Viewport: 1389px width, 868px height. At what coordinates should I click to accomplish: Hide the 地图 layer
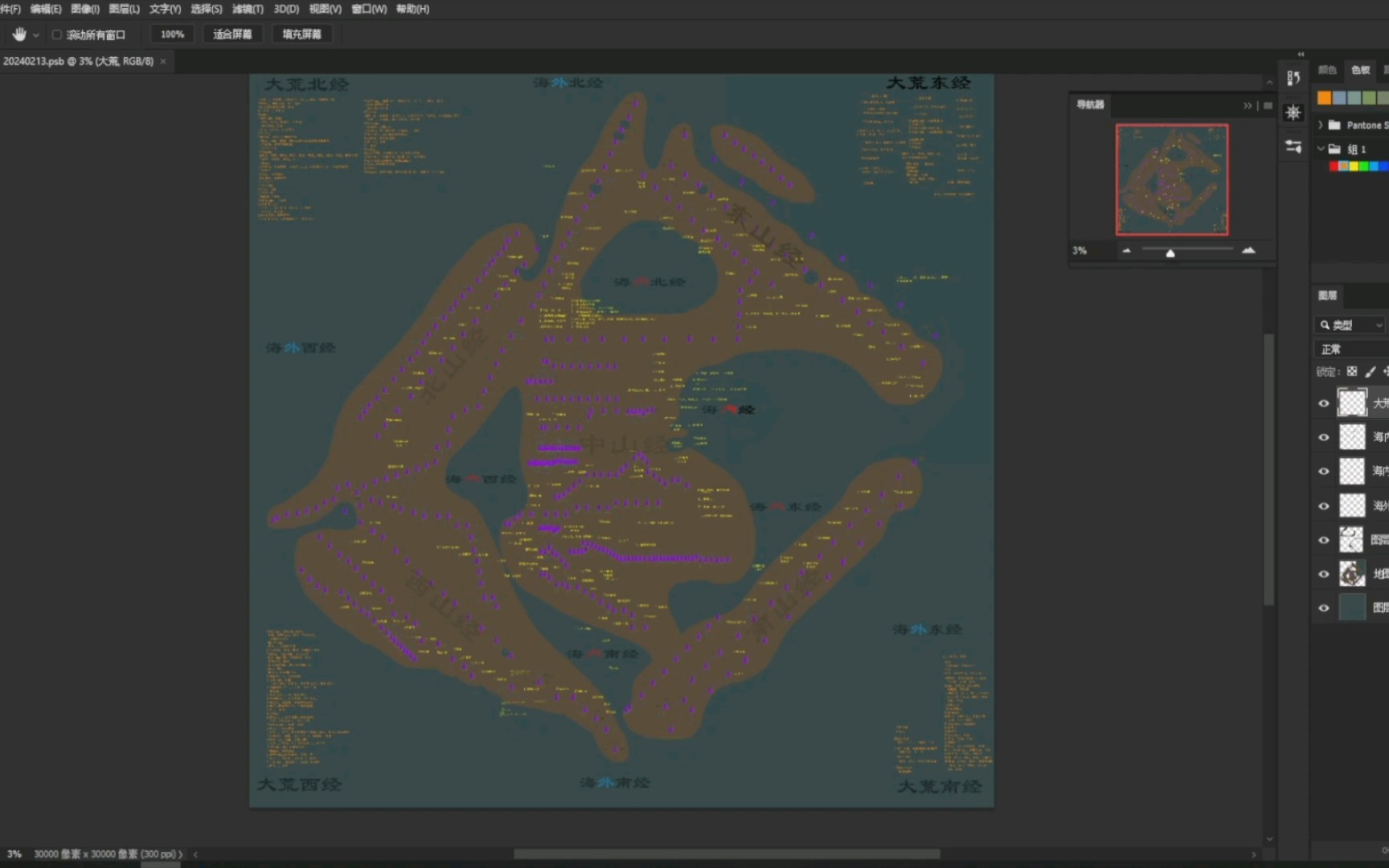[1324, 574]
